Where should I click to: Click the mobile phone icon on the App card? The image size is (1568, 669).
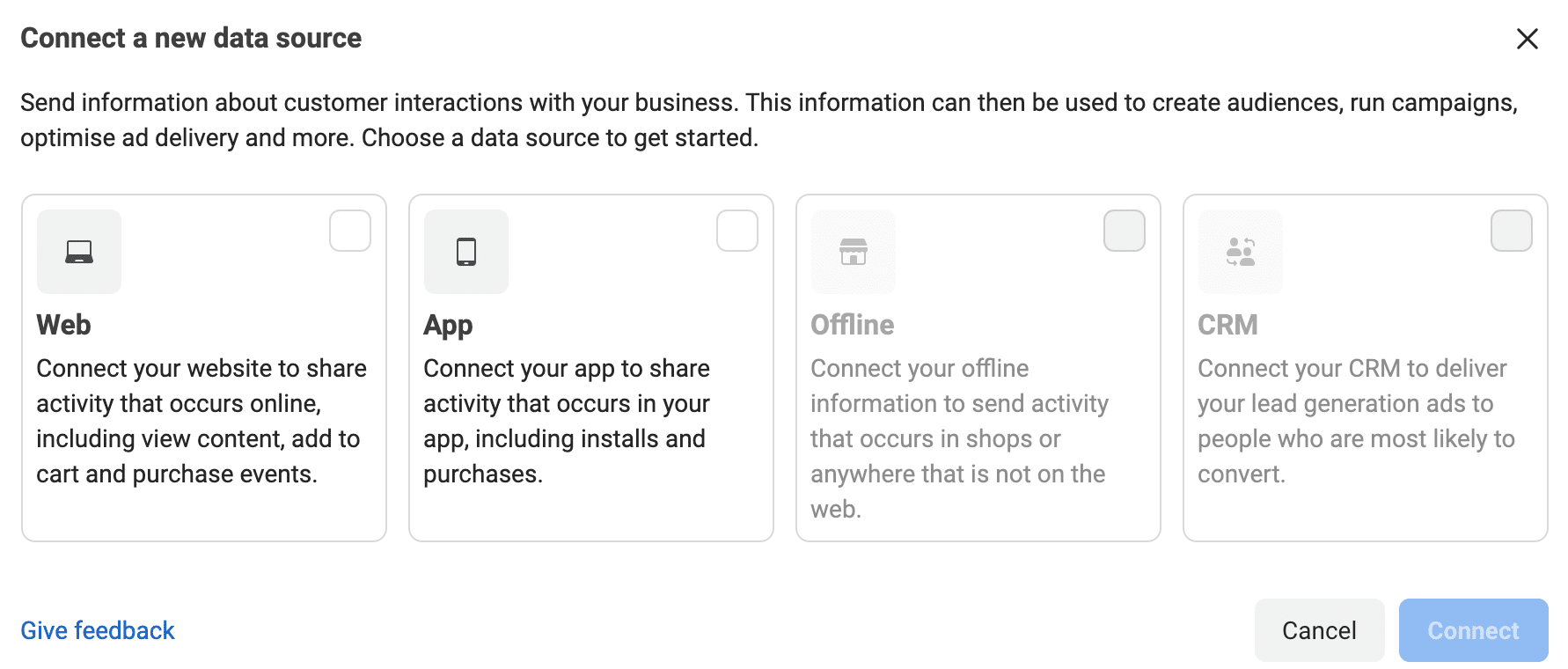point(465,252)
